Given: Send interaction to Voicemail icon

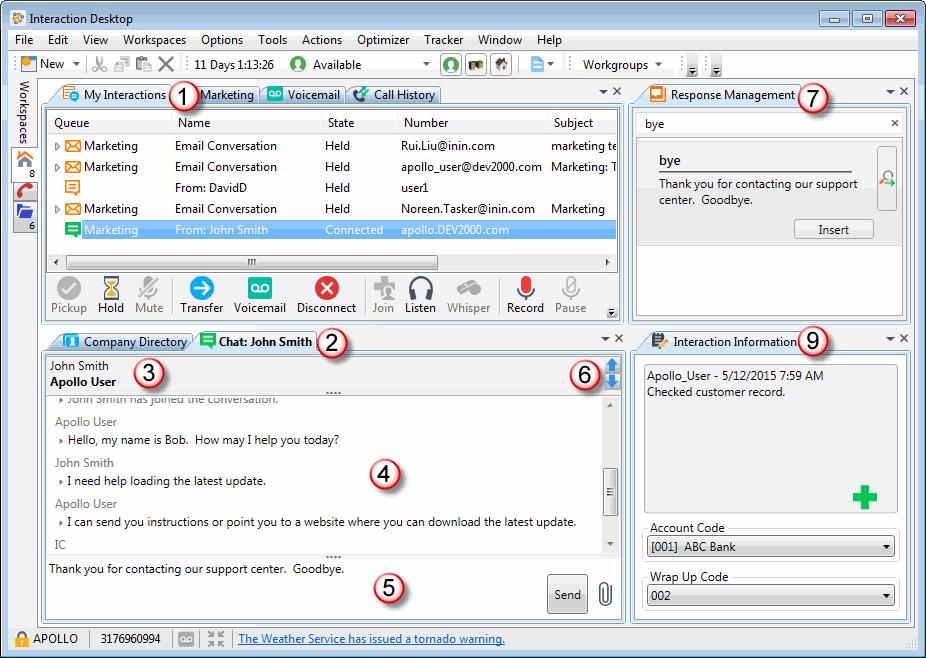Looking at the screenshot, I should [260, 289].
